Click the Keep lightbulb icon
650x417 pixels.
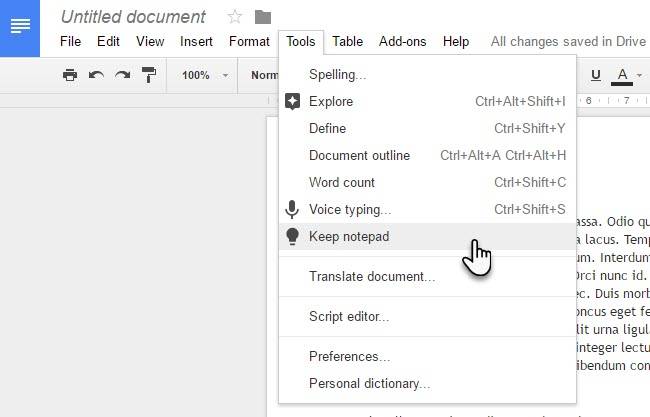coord(292,236)
